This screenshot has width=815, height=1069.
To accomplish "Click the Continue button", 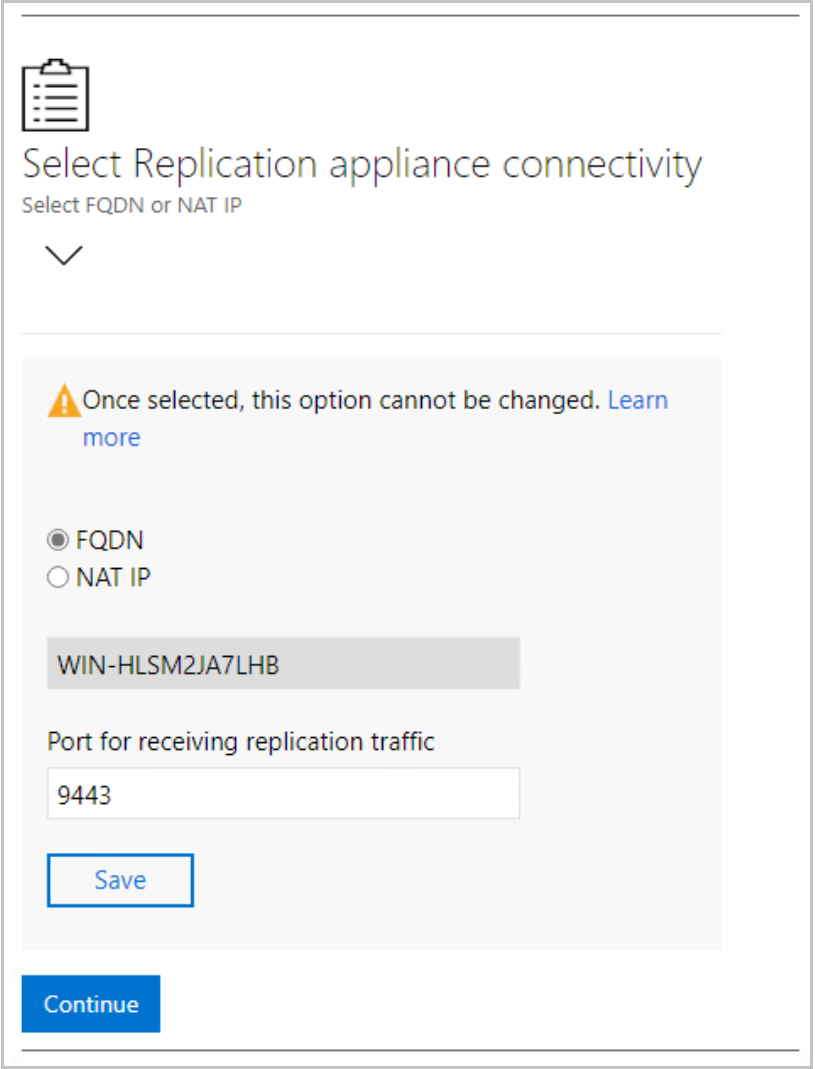I will coord(90,1003).
